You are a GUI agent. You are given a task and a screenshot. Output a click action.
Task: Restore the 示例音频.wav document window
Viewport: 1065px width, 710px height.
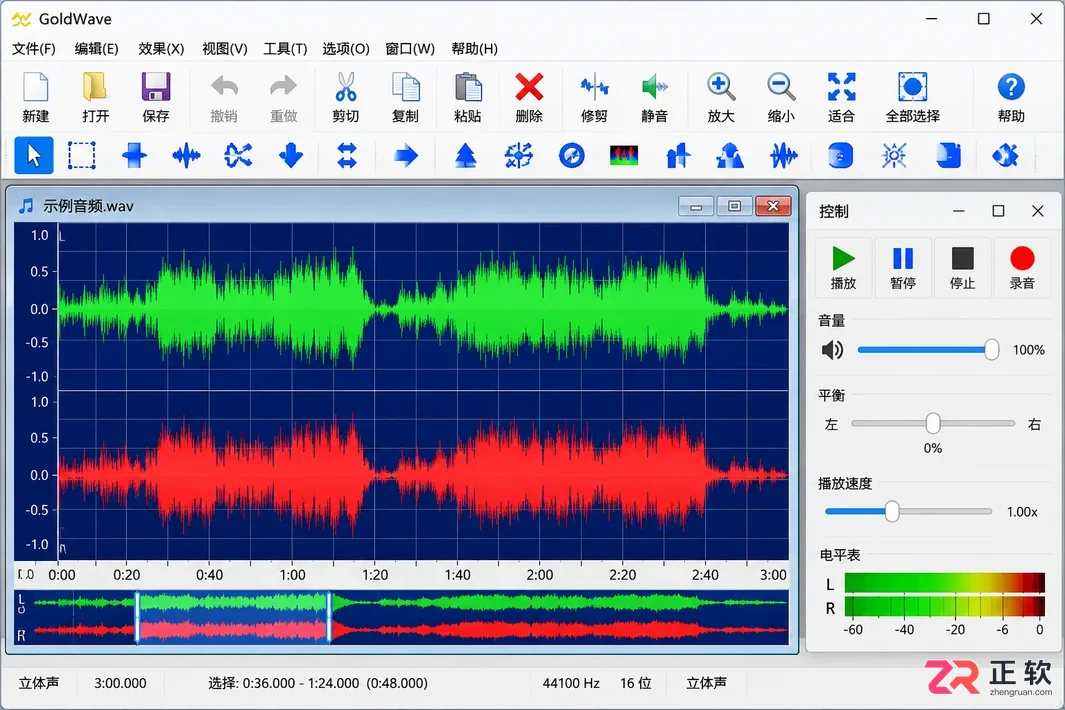(x=734, y=207)
